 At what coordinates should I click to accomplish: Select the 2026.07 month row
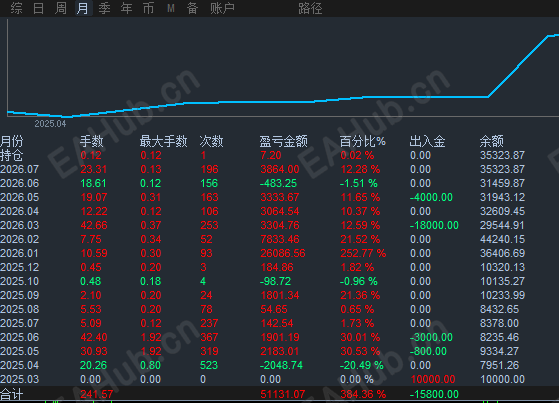pyautogui.click(x=262, y=169)
